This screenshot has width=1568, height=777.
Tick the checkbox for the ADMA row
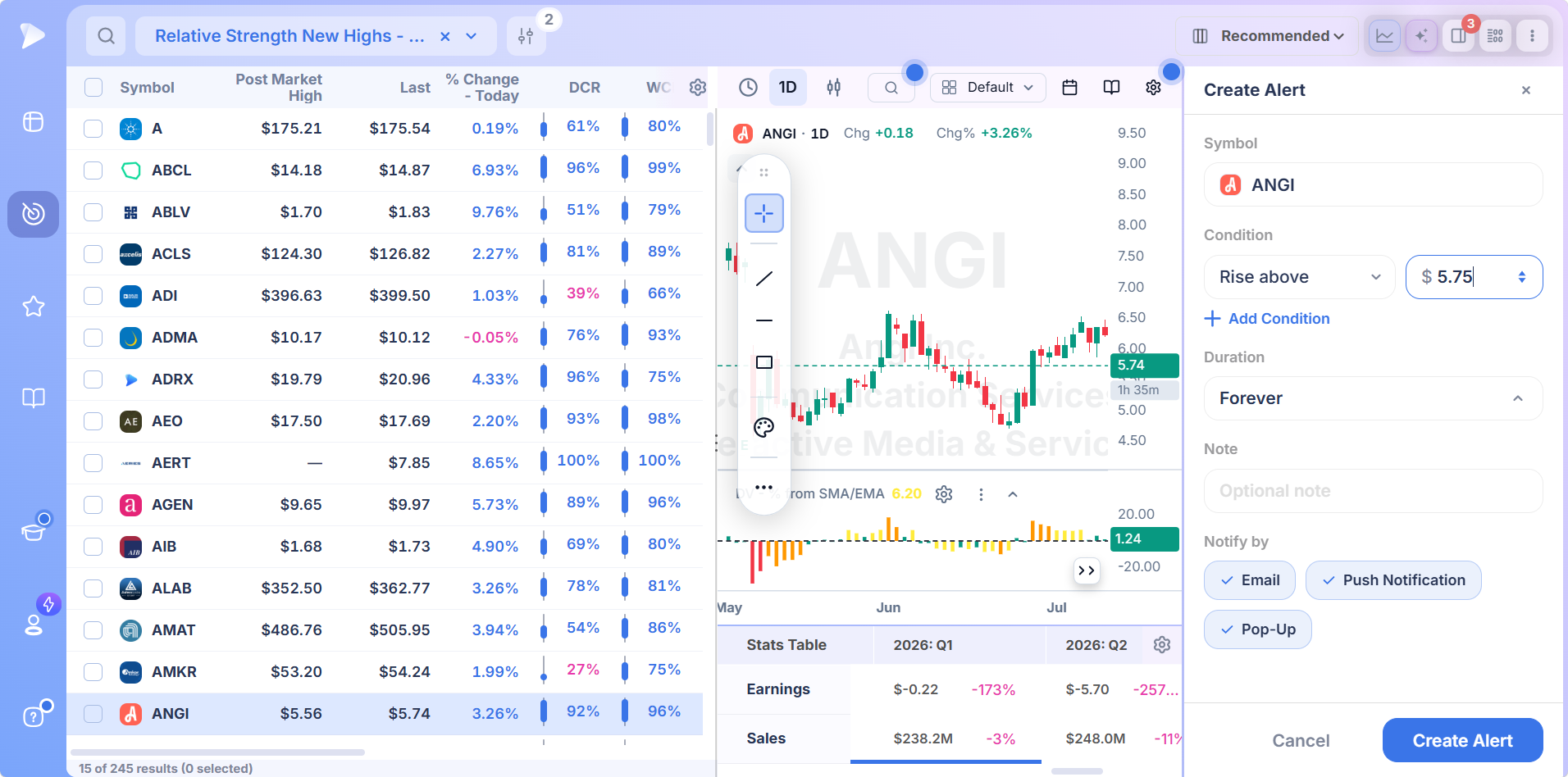pos(93,338)
